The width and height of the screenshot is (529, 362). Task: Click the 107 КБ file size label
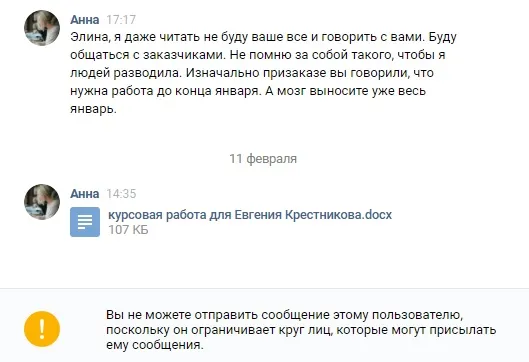[128, 230]
